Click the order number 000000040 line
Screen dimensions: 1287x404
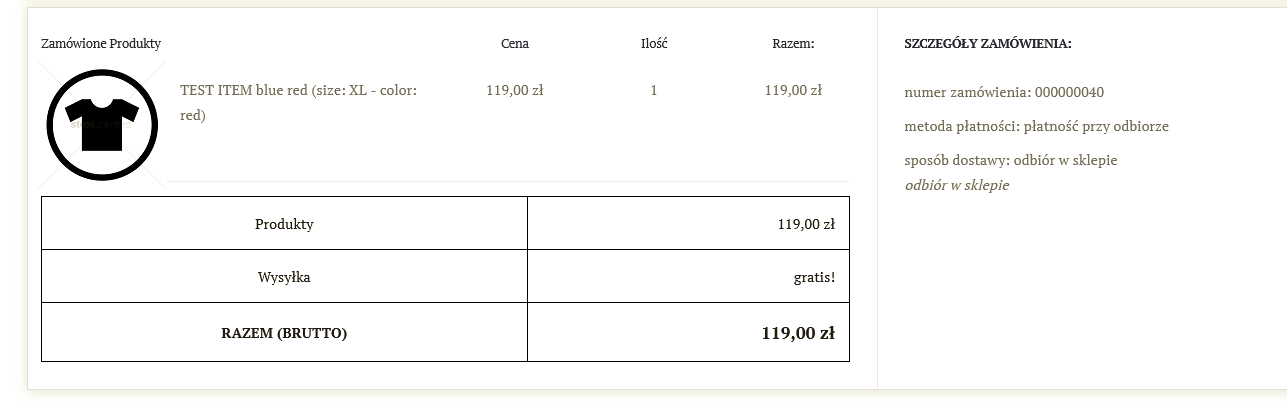click(1003, 92)
